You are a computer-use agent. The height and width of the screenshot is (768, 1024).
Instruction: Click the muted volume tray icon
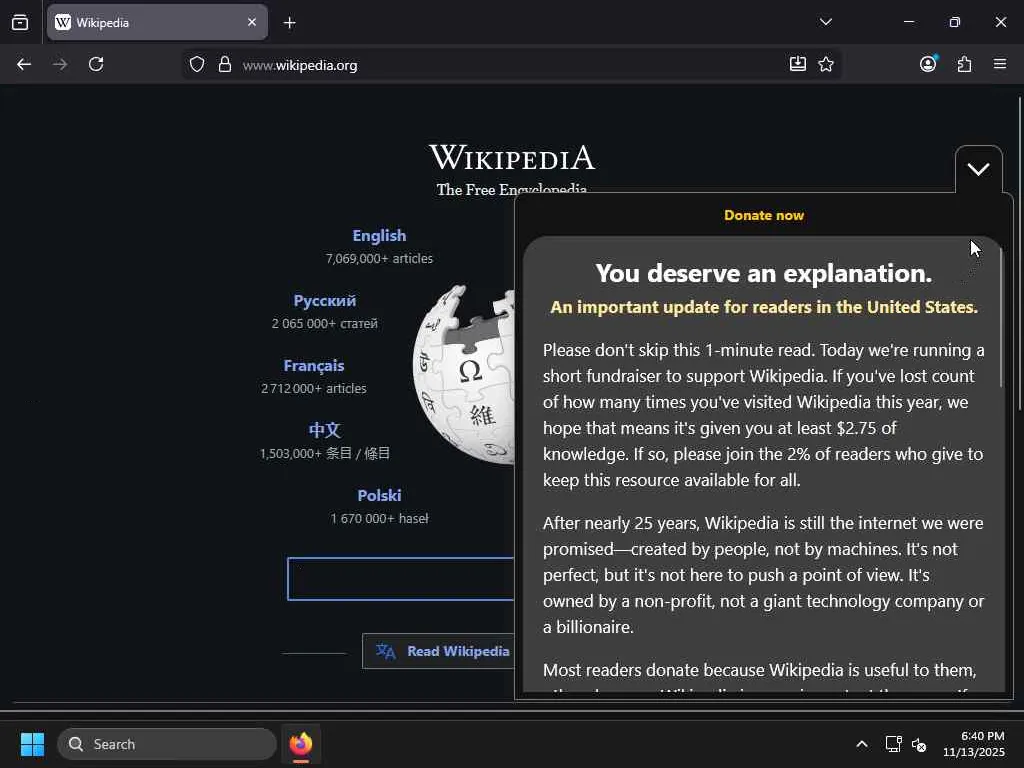tap(919, 744)
